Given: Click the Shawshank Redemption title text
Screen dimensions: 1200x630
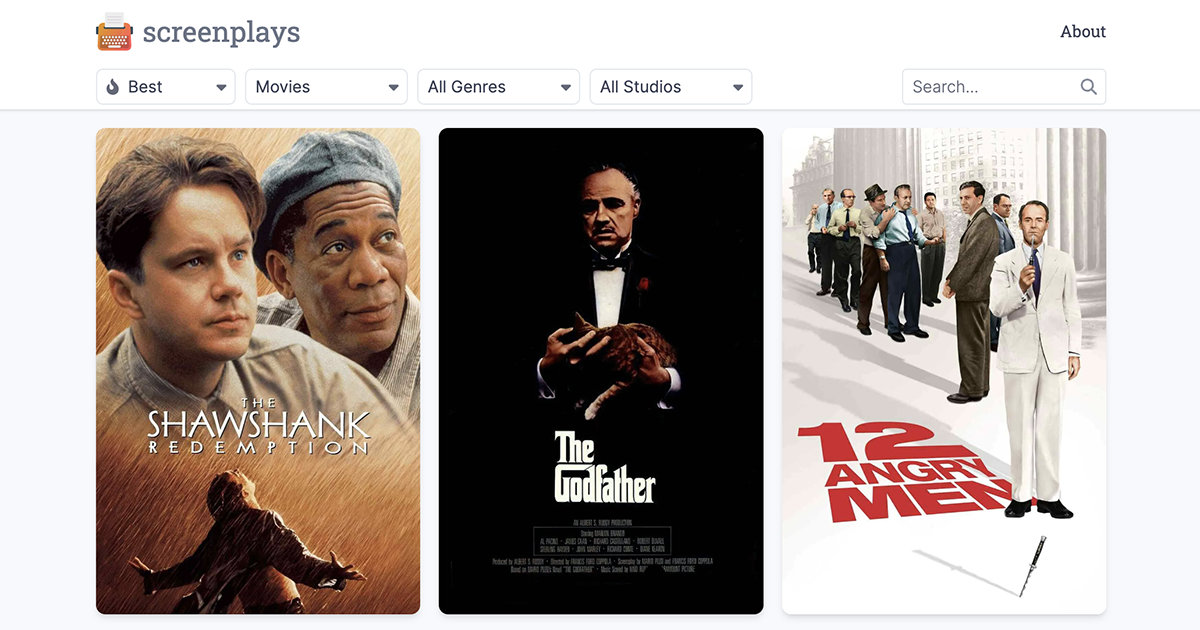Looking at the screenshot, I should tap(259, 427).
